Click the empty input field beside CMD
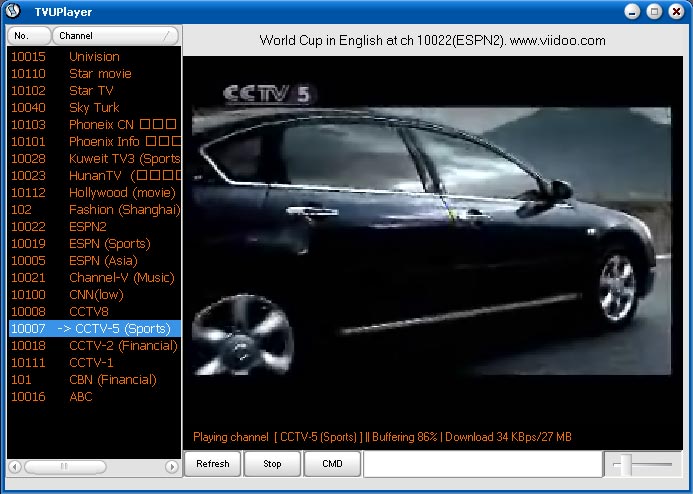The height and width of the screenshot is (494, 693). pyautogui.click(x=480, y=464)
